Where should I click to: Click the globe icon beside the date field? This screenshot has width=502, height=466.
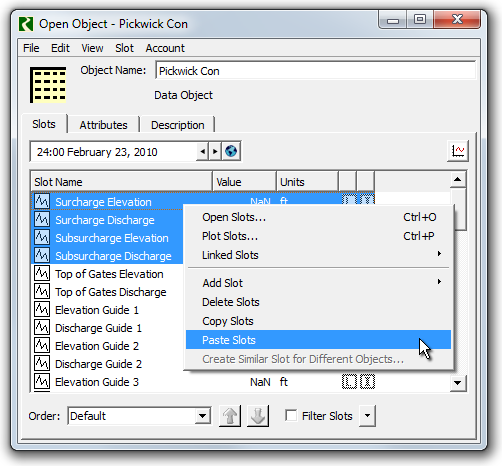[x=231, y=151]
